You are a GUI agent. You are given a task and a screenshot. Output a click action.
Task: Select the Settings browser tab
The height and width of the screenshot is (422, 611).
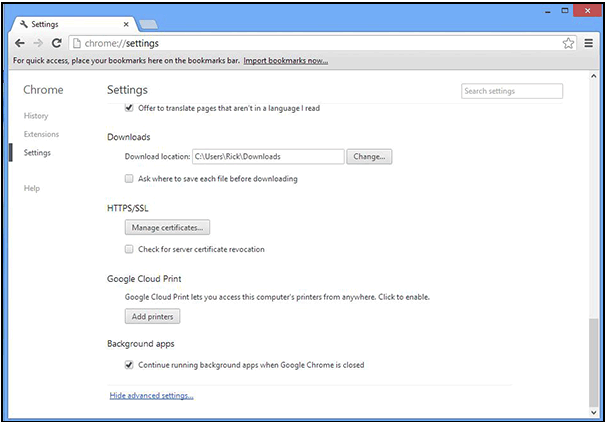[x=74, y=24]
